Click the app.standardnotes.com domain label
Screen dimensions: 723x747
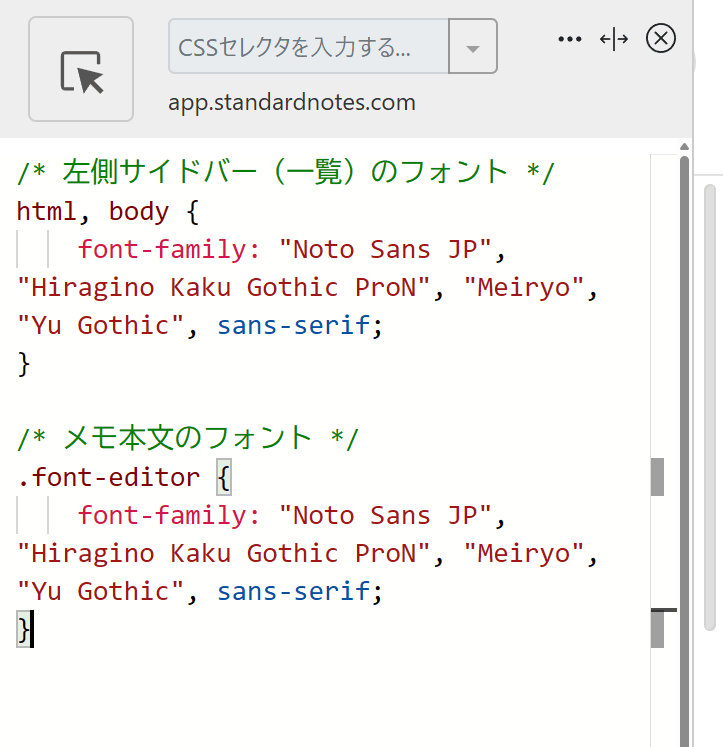292,102
